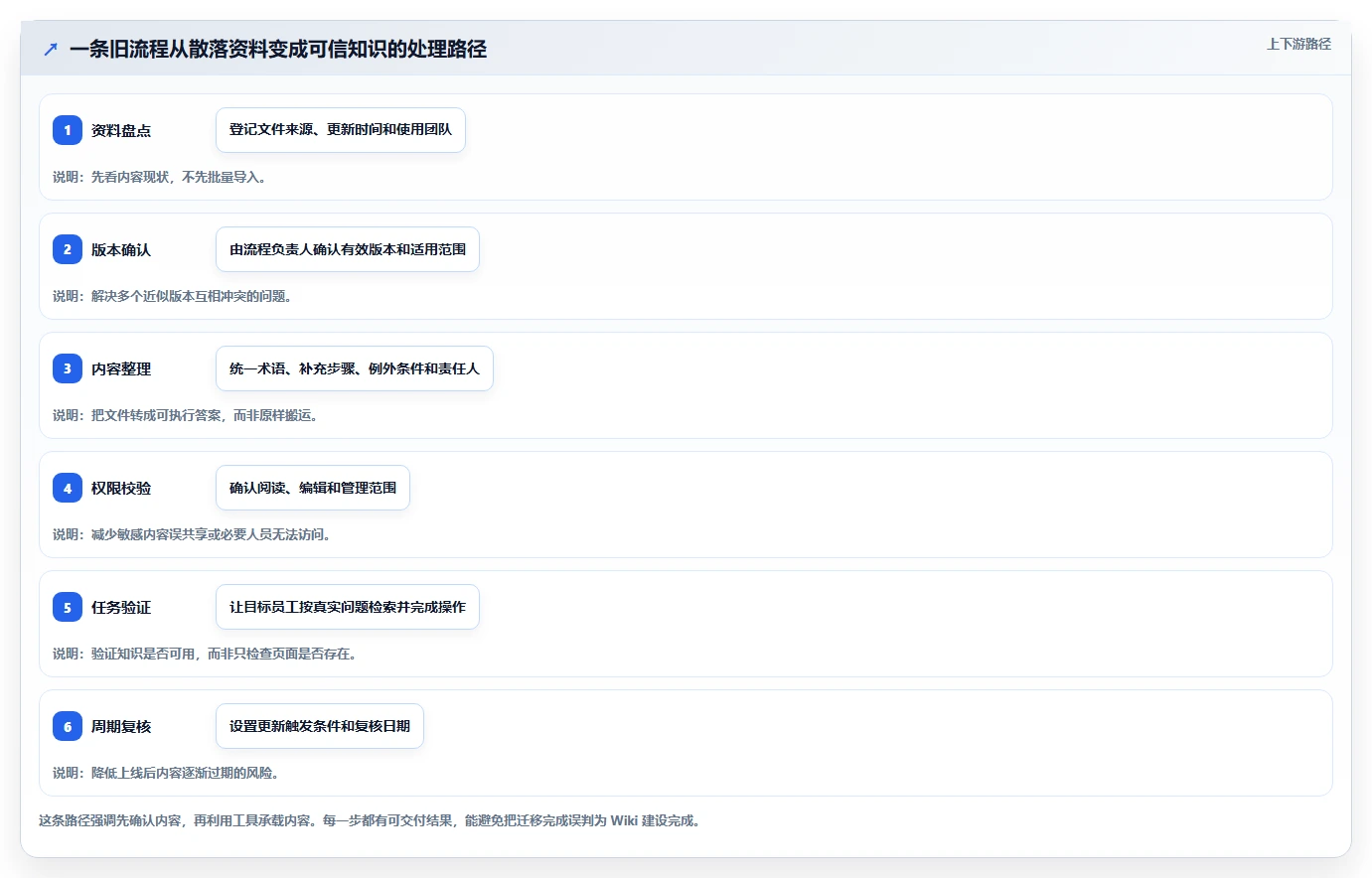Select step number 3 badge
This screenshot has width=1372, height=878.
pyautogui.click(x=68, y=368)
